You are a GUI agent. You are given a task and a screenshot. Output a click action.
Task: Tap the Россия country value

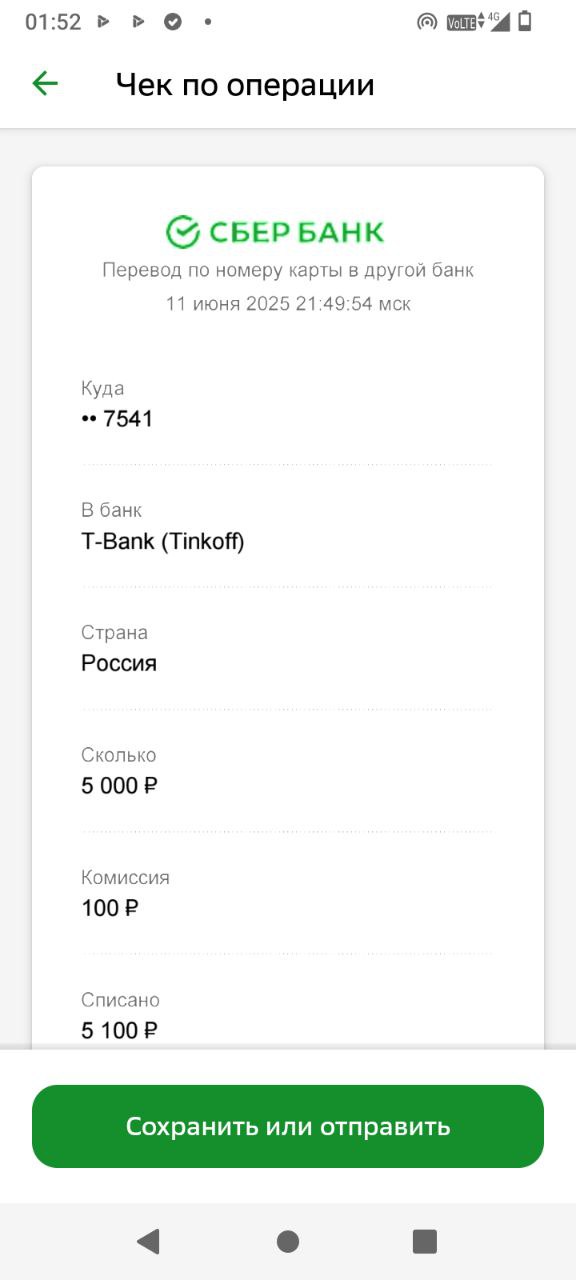coord(119,663)
